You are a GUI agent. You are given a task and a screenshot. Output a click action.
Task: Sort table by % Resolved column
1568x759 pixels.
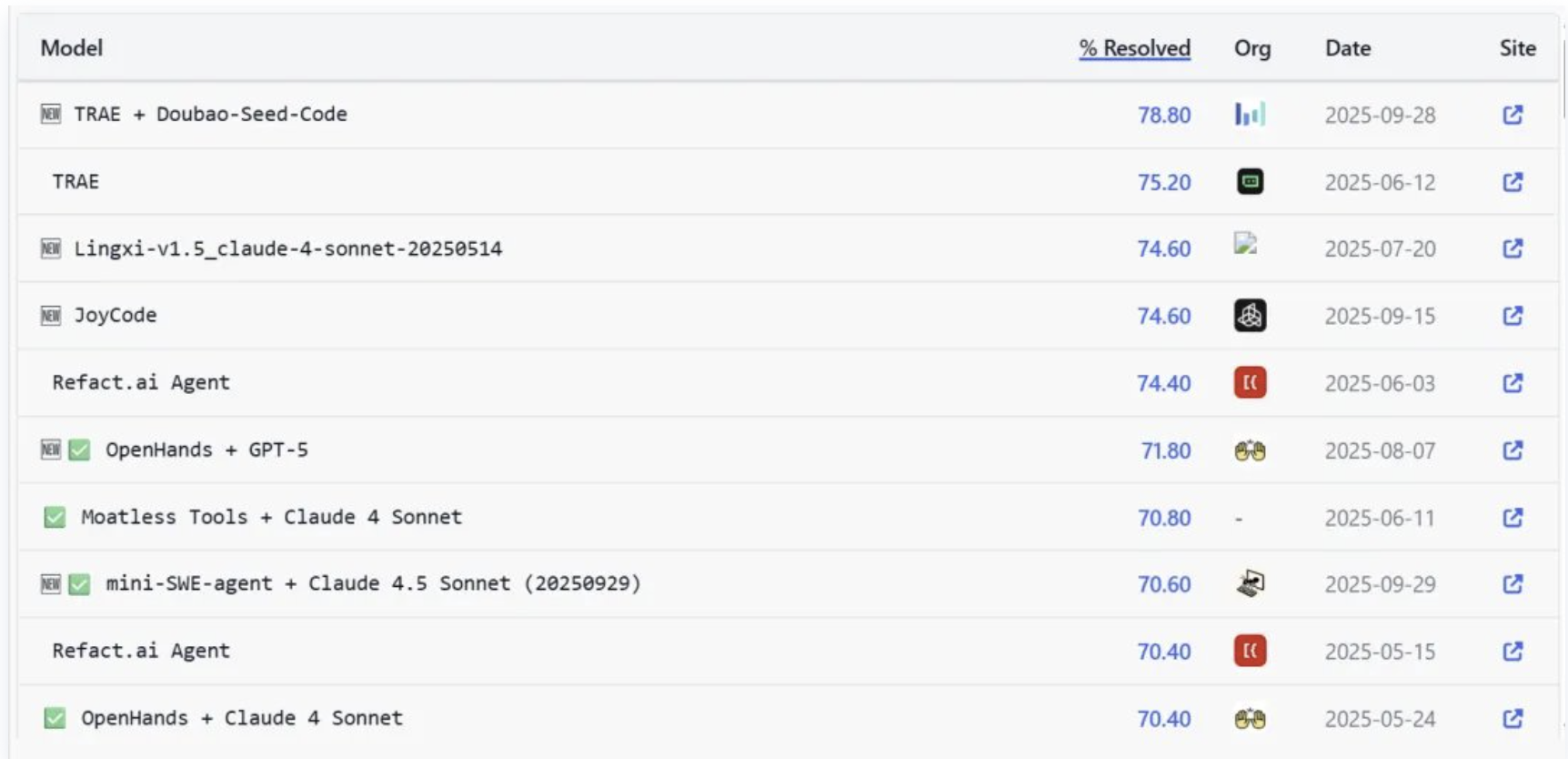[x=1134, y=48]
